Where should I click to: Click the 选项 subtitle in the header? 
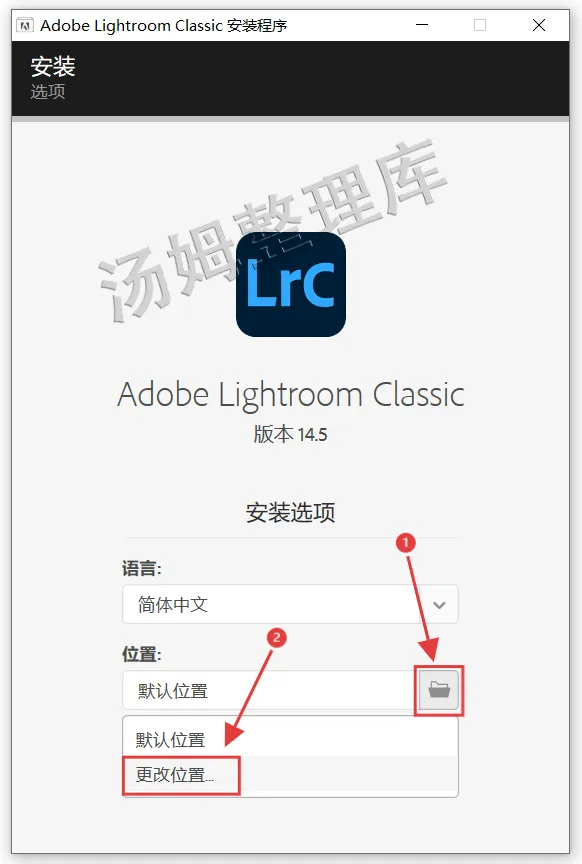click(x=48, y=91)
